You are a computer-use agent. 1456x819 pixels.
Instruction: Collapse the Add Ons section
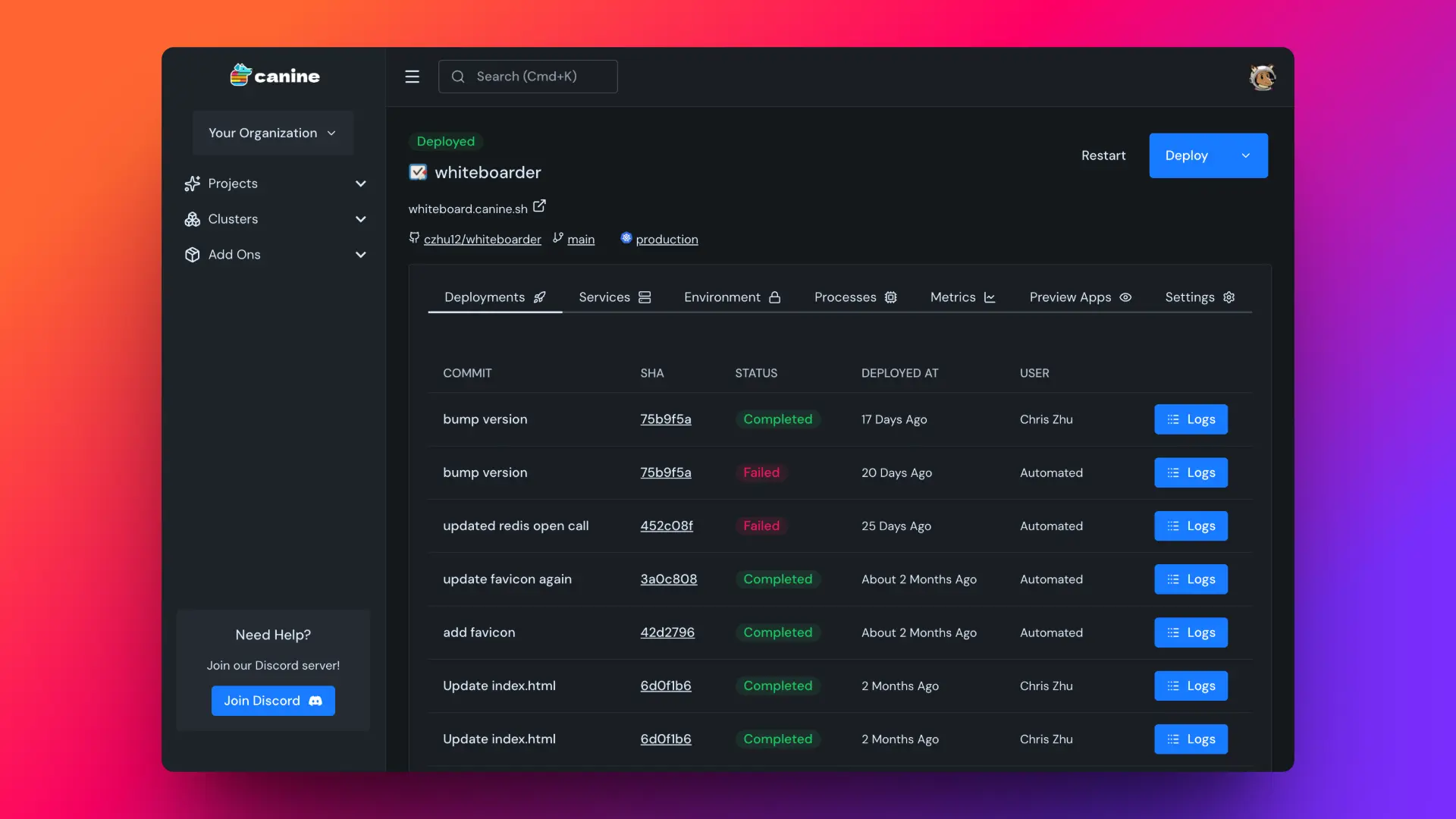pos(361,255)
